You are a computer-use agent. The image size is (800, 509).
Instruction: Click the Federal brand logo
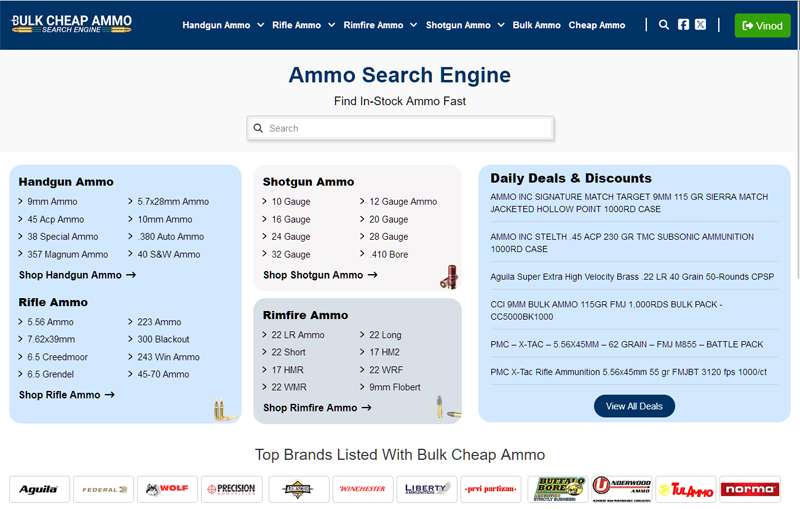(x=104, y=489)
